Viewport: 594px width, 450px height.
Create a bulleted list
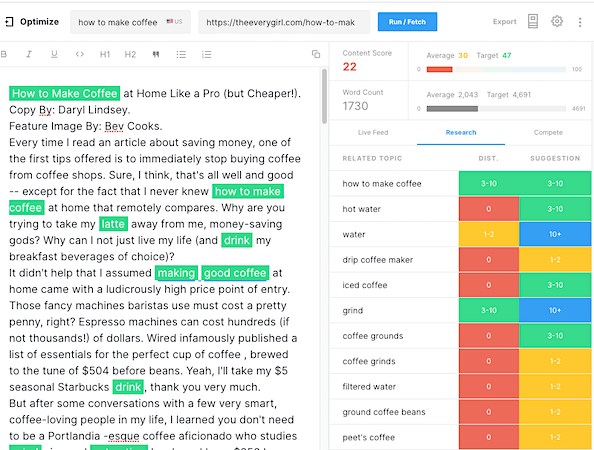[181, 55]
